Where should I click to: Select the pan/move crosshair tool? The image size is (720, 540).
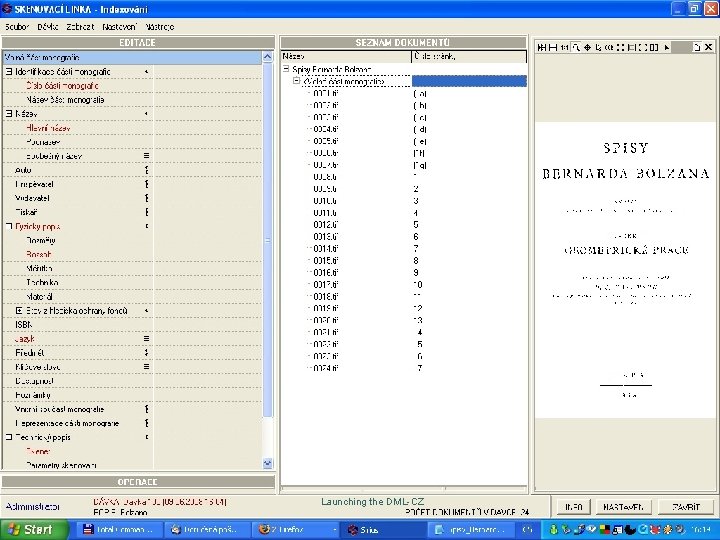(x=587, y=47)
